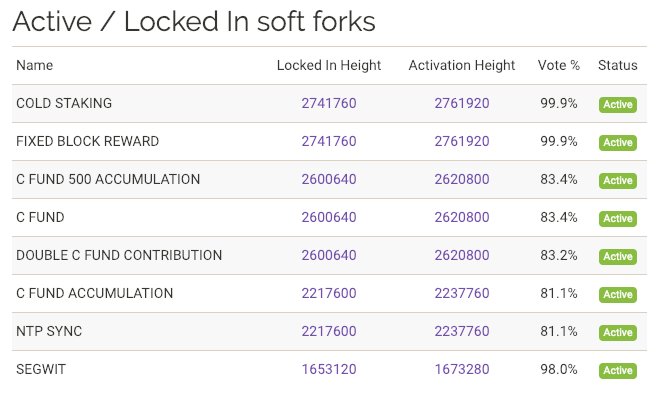Open COLD STAKING locked in height 2741760
658x394 pixels.
[329, 103]
